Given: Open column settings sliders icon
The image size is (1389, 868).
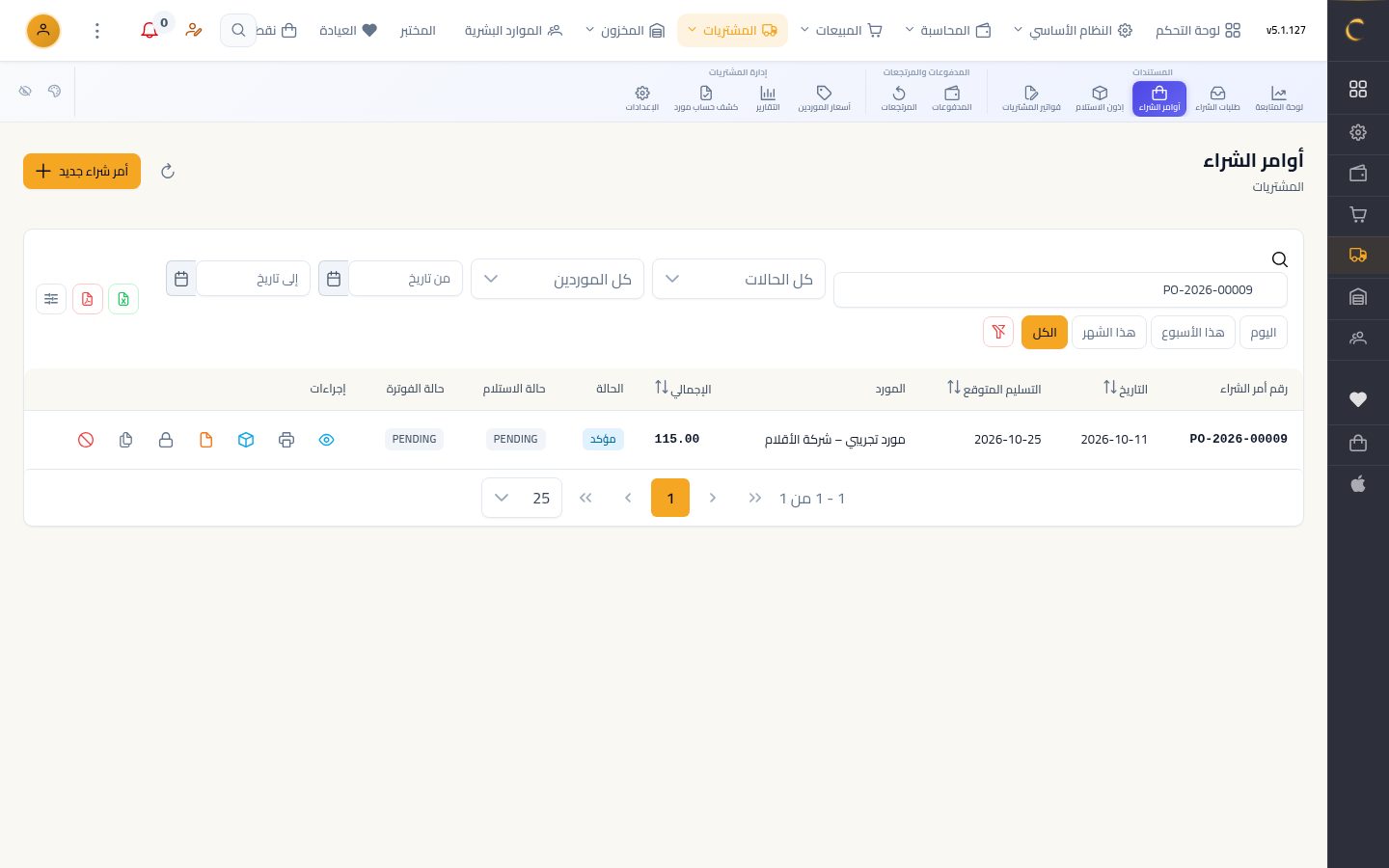Looking at the screenshot, I should [51, 299].
